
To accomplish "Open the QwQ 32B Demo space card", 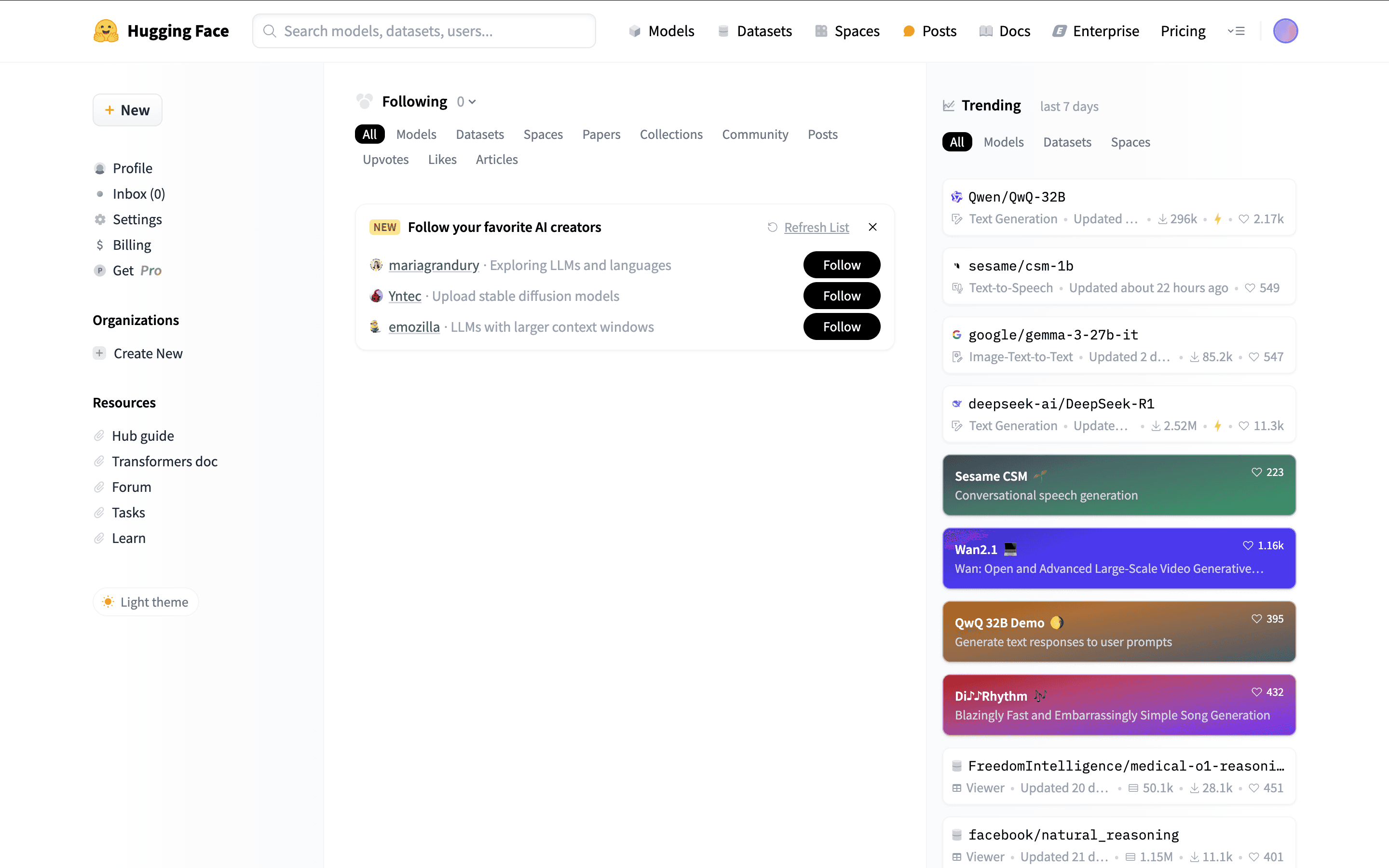I will coord(1119,632).
